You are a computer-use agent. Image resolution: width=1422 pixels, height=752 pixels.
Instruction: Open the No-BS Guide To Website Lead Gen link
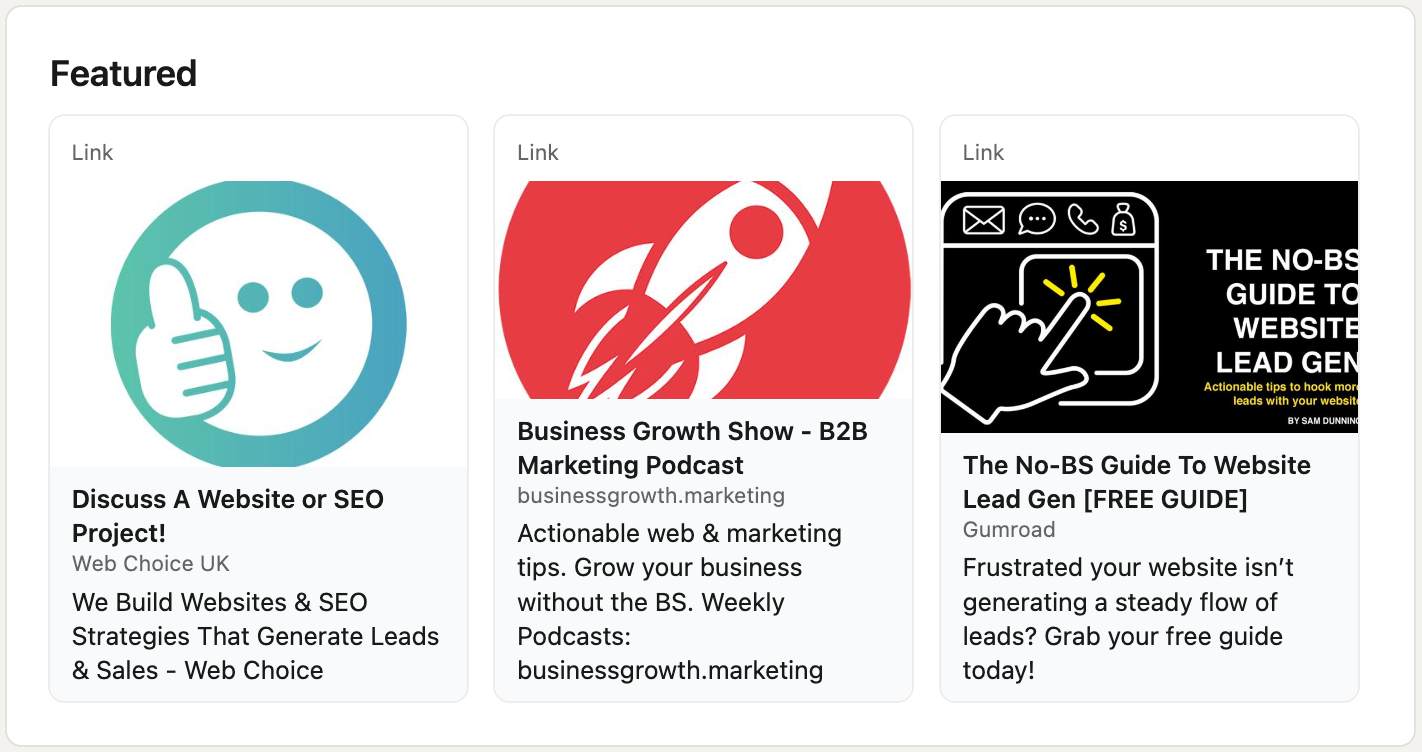point(1136,482)
